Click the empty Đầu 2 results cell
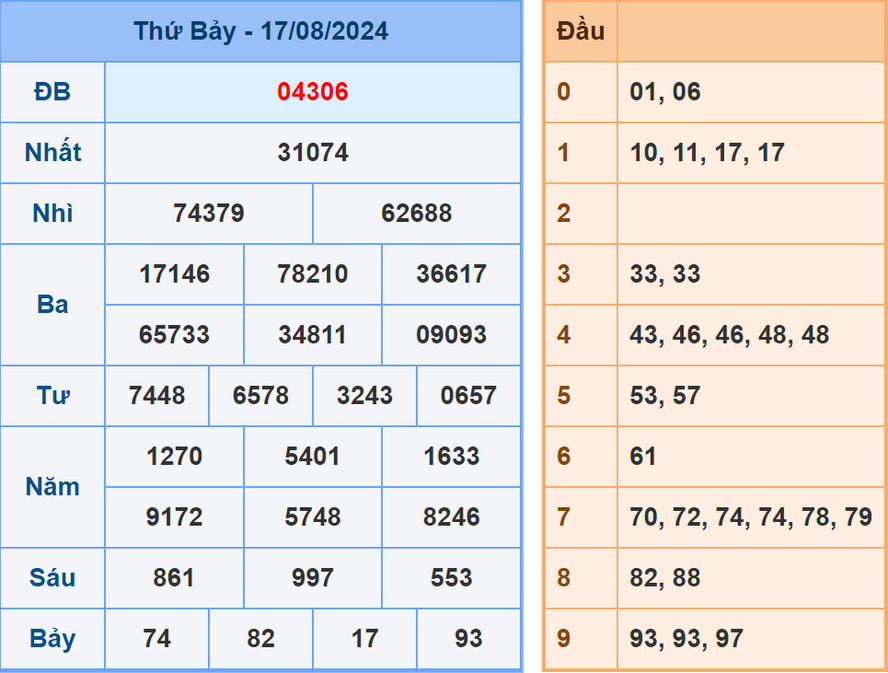888x673 pixels. pos(750,213)
